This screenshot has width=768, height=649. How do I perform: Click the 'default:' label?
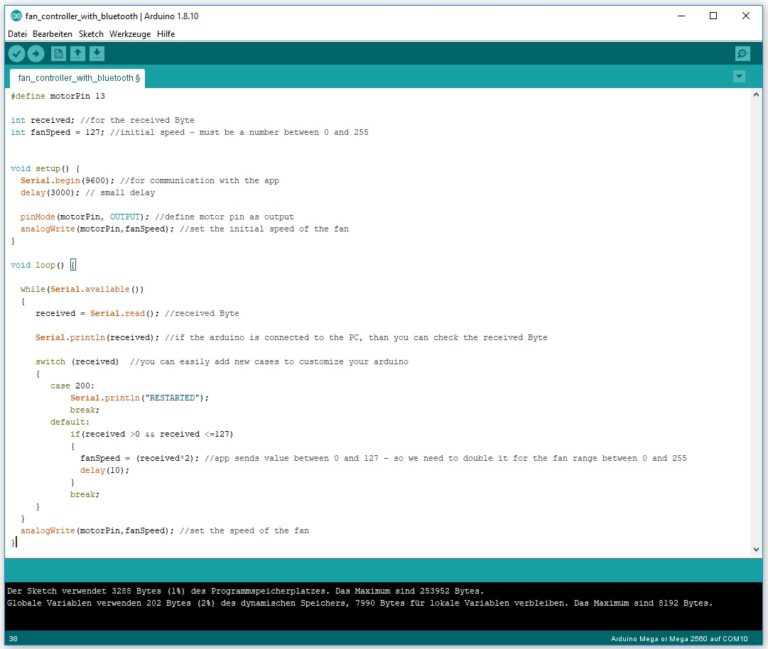[x=70, y=422]
